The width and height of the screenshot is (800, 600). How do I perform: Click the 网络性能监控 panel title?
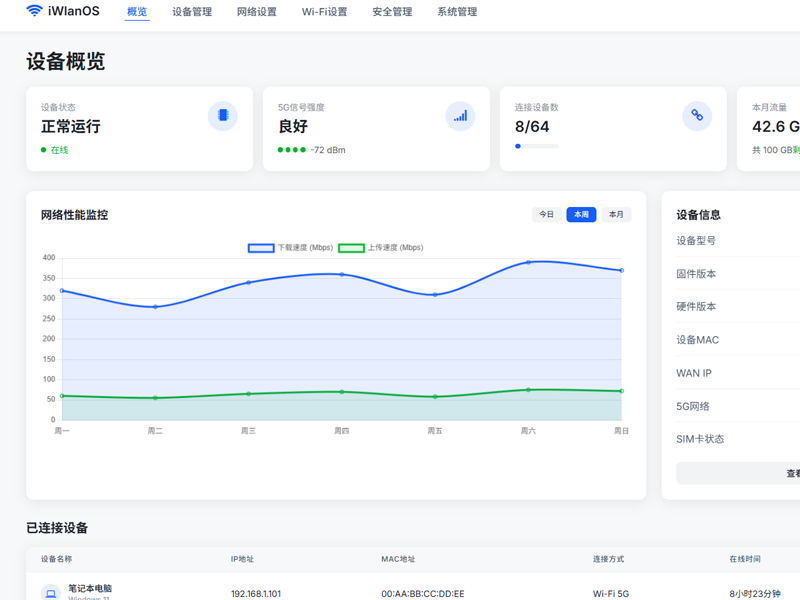[74, 215]
